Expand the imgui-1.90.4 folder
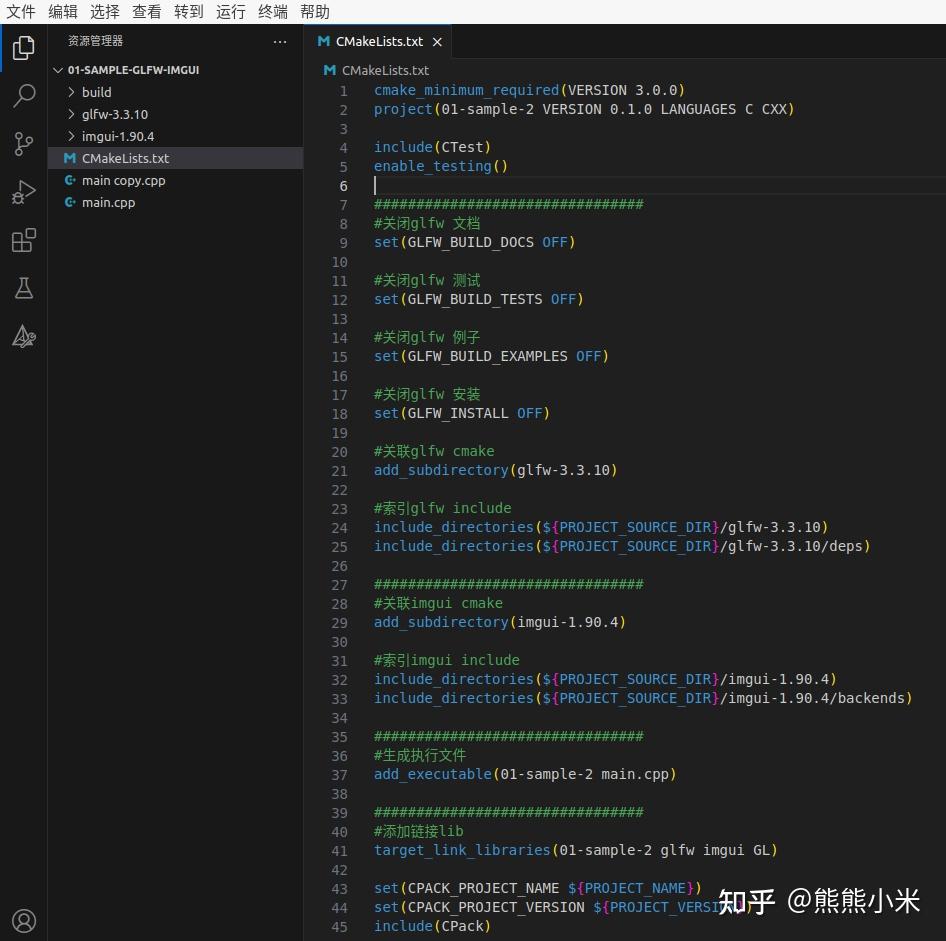The height and width of the screenshot is (941, 946). [112, 136]
